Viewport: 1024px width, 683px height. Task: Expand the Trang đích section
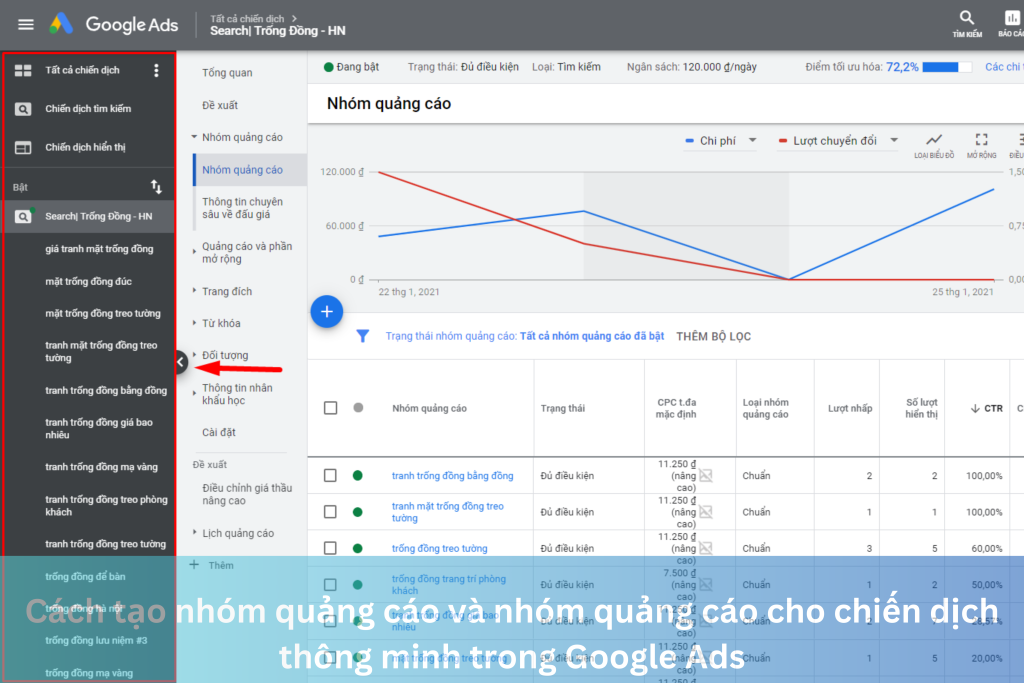(x=194, y=291)
